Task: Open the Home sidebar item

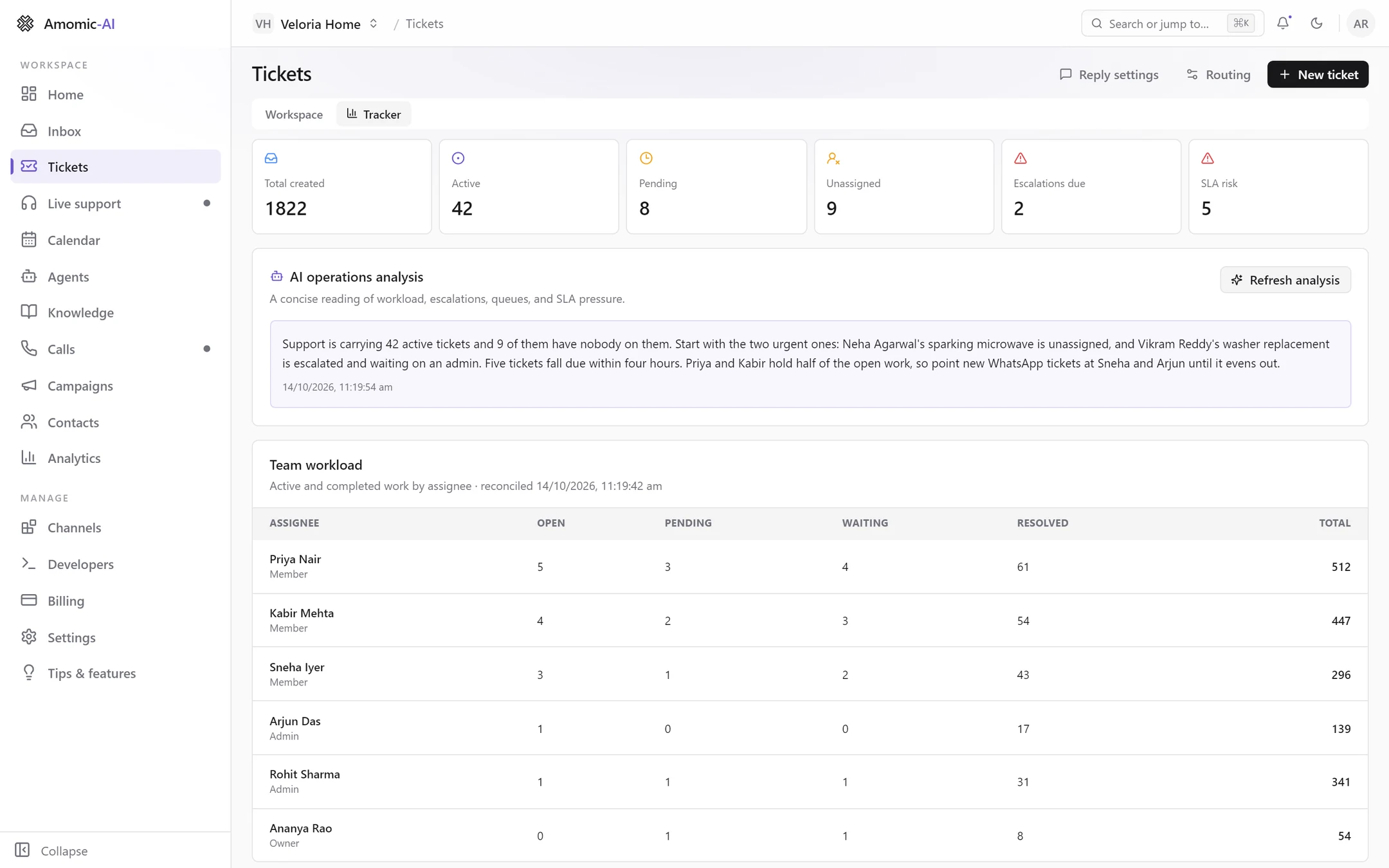Action: pos(116,95)
